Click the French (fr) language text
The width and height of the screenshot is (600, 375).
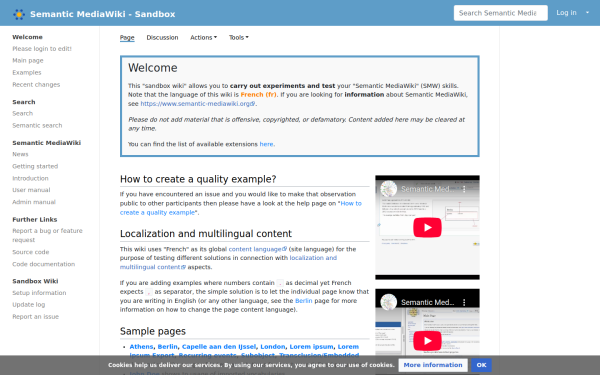(258, 95)
